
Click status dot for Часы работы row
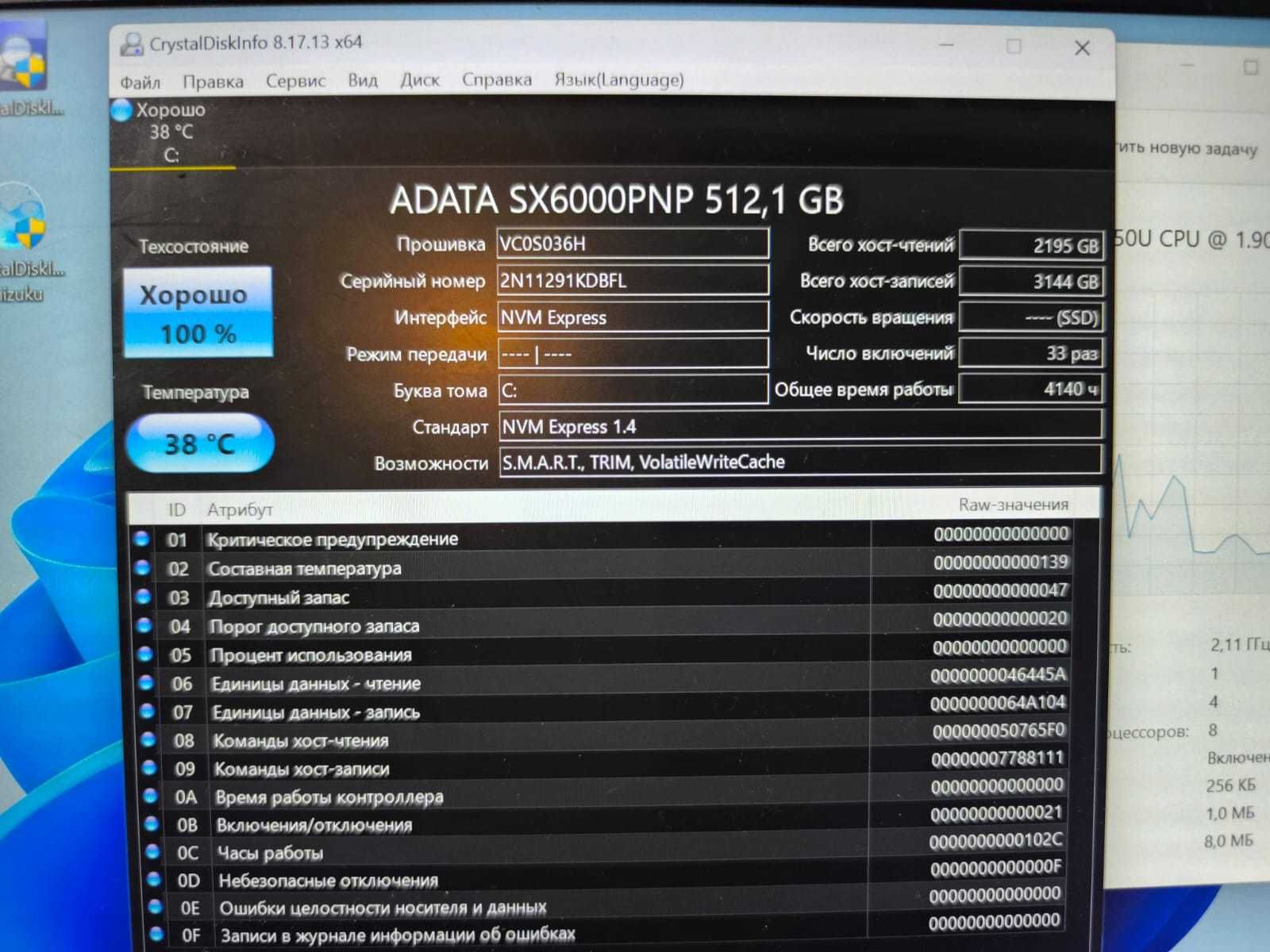tap(152, 852)
